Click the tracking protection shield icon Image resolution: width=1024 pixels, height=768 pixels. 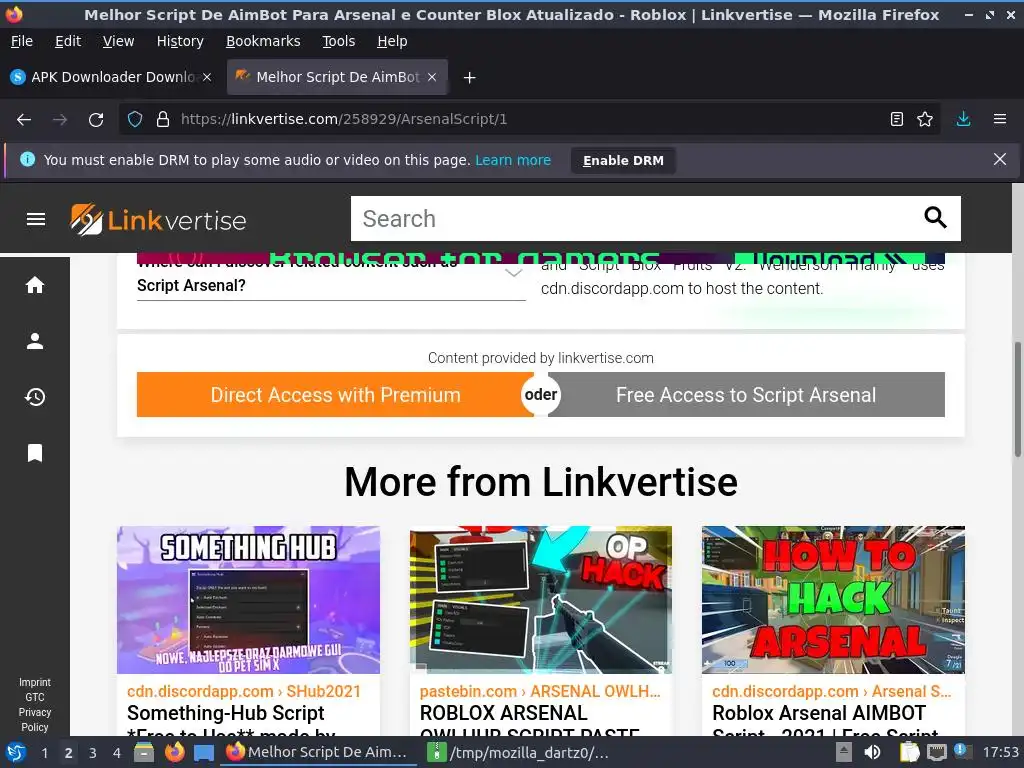pyautogui.click(x=135, y=120)
